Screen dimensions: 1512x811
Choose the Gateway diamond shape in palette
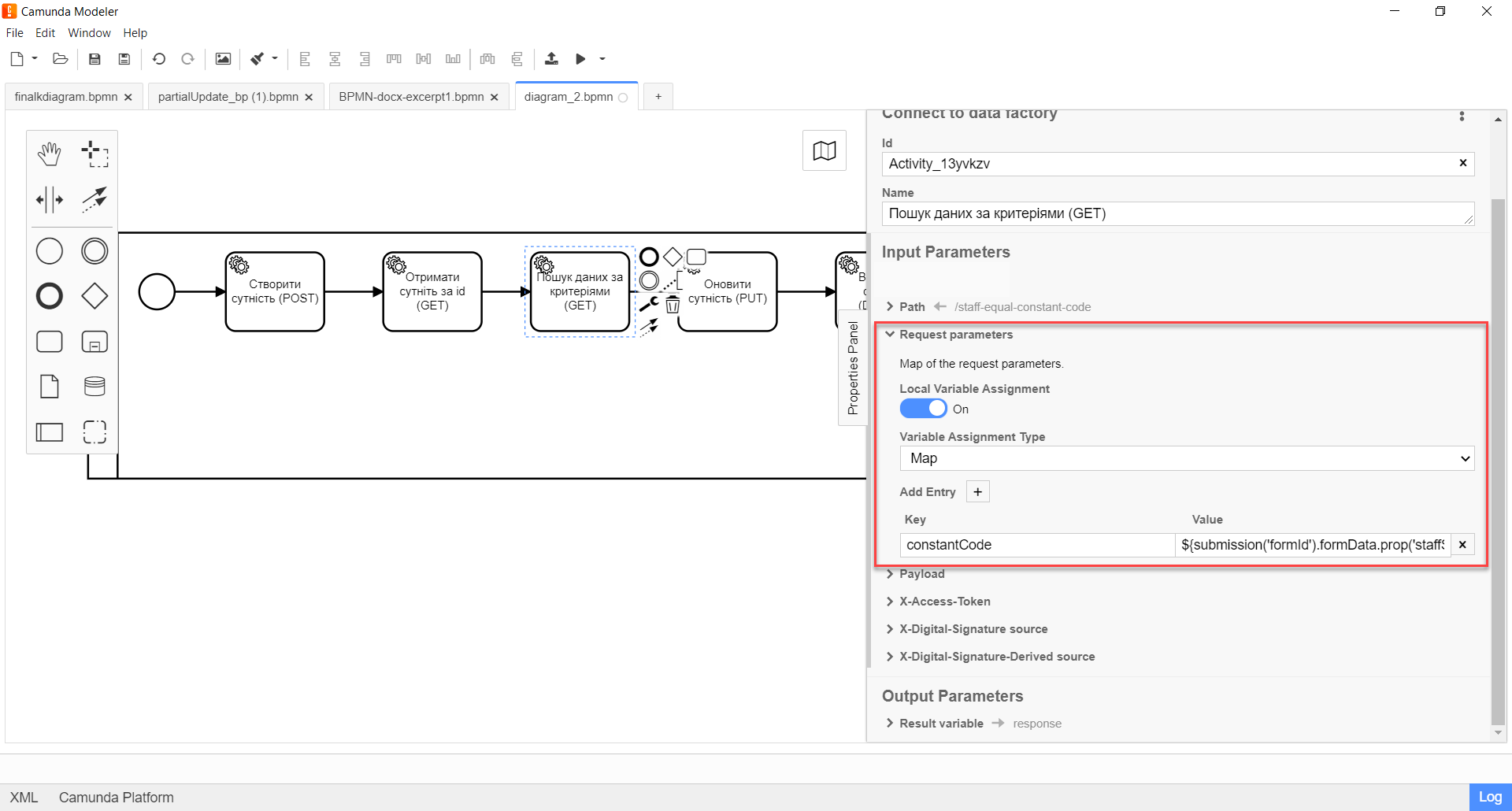tap(94, 296)
